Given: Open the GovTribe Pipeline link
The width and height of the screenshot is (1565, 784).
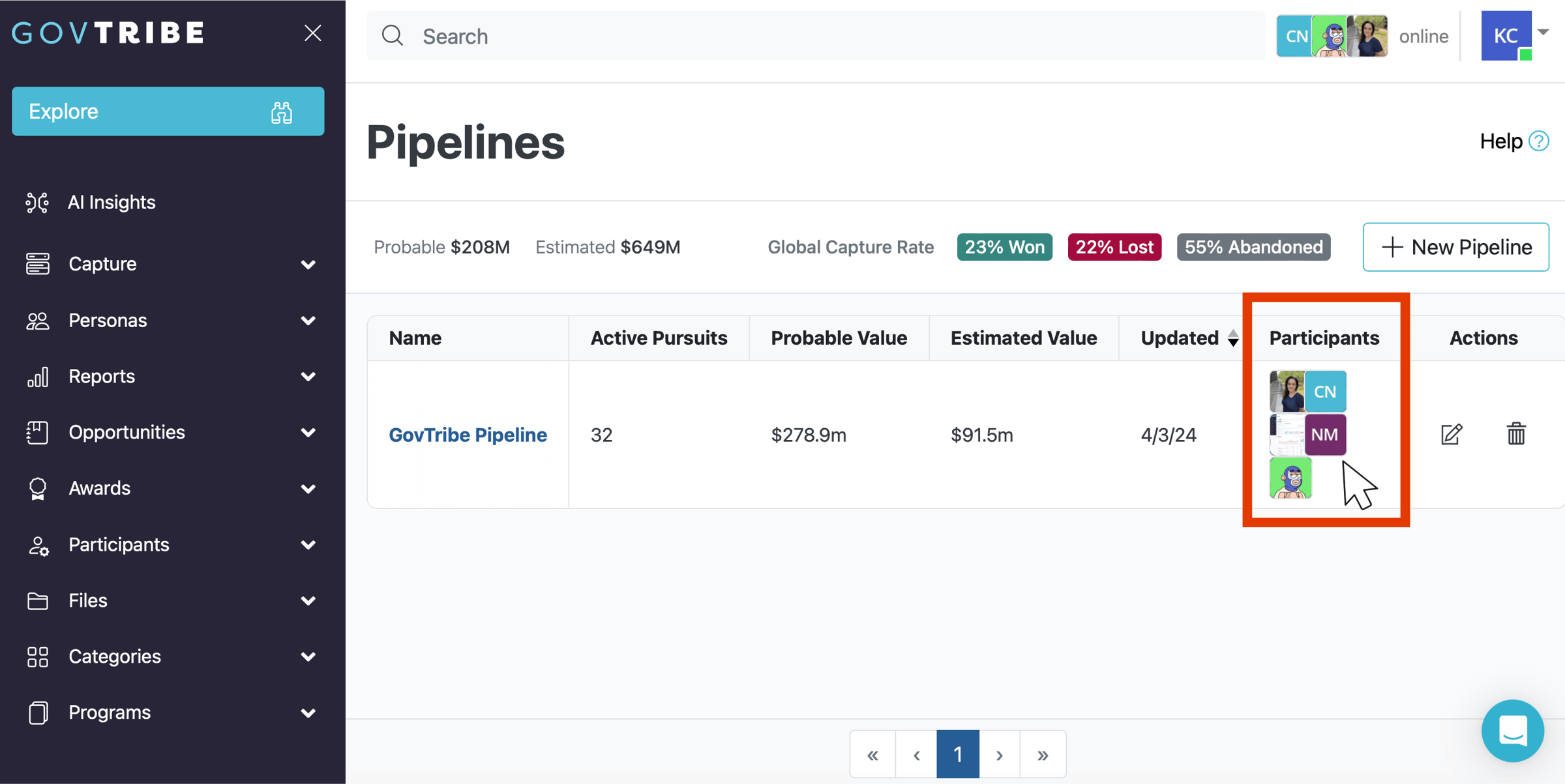Looking at the screenshot, I should pos(468,435).
